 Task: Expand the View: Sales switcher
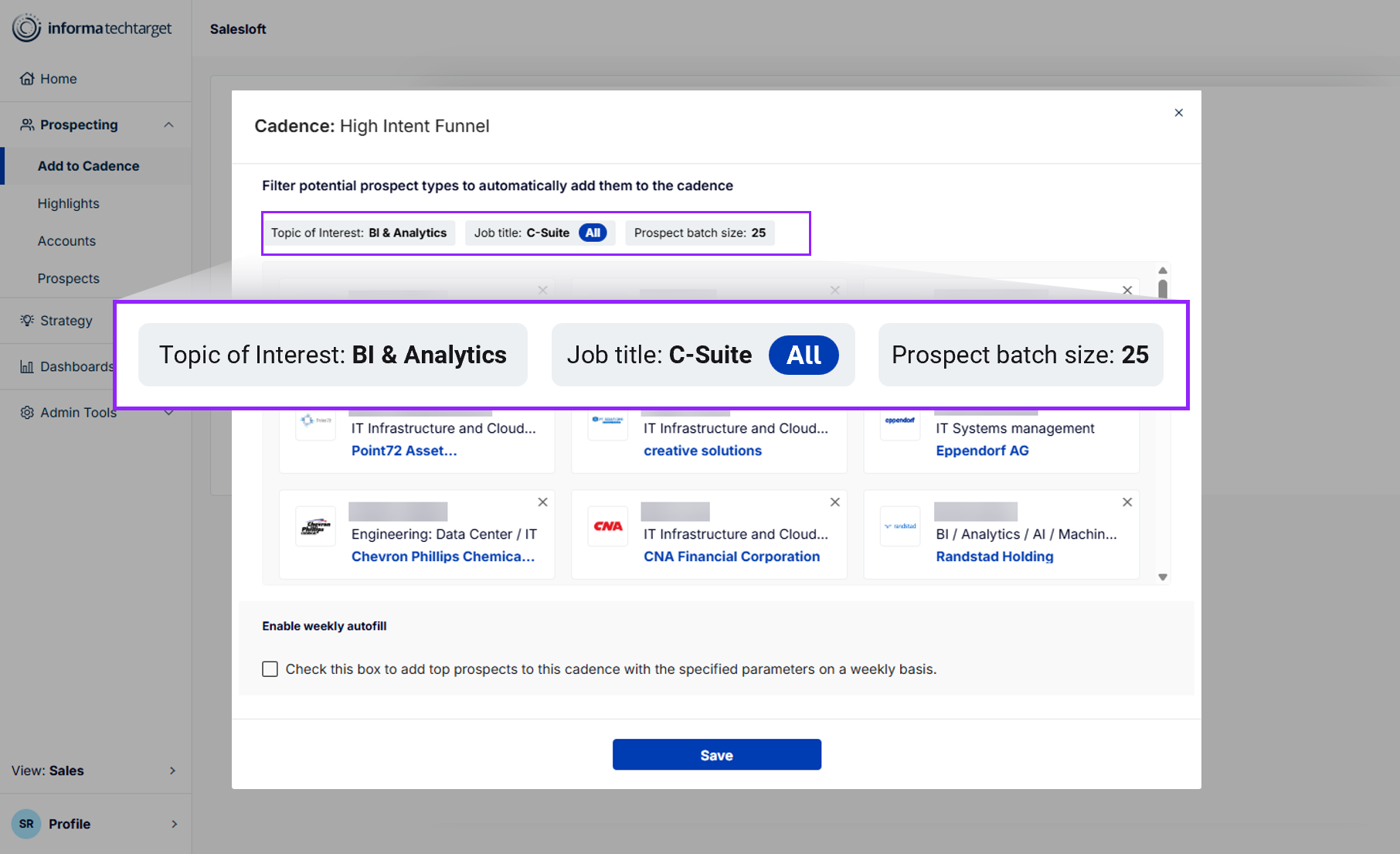pos(172,771)
